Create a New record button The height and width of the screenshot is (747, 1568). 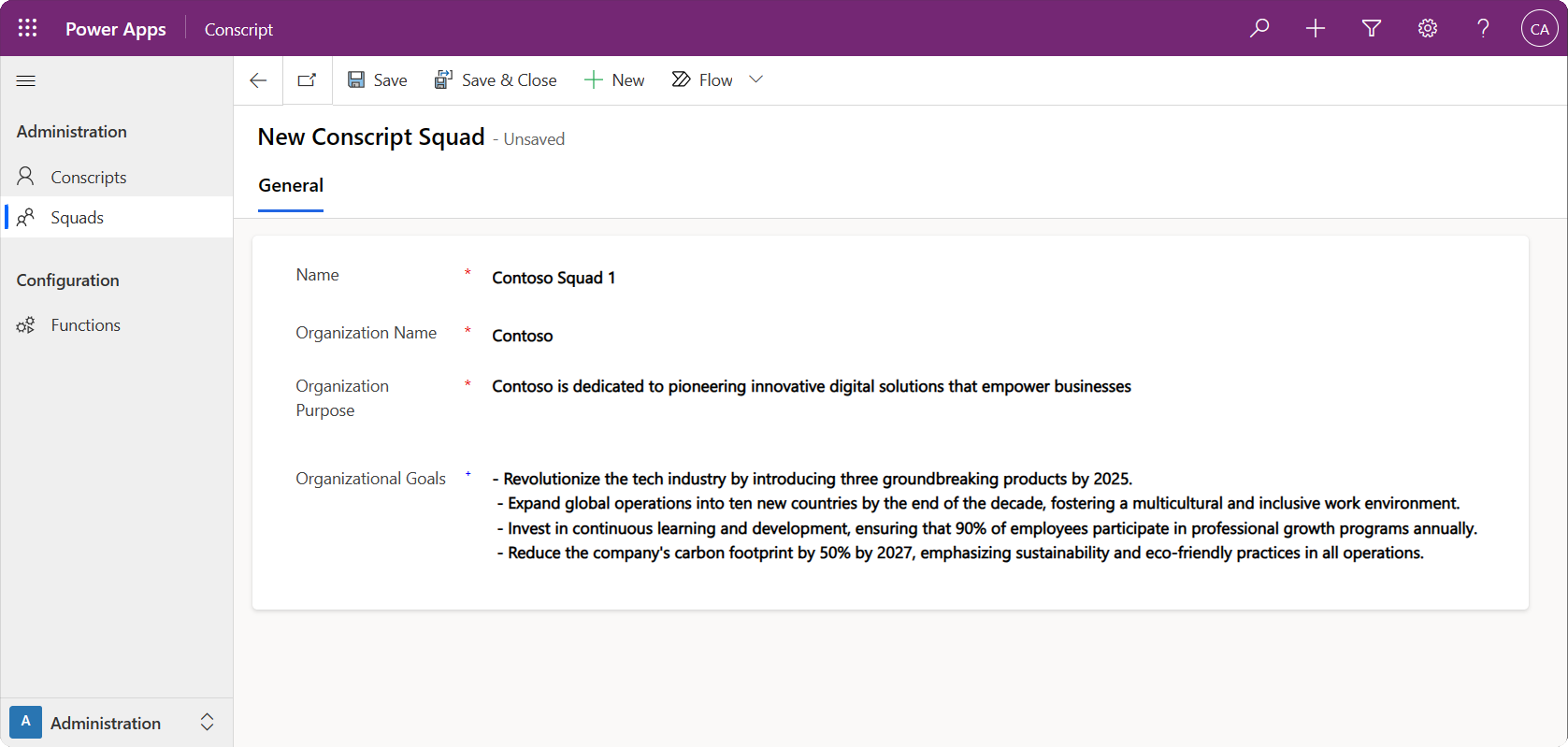coord(614,80)
